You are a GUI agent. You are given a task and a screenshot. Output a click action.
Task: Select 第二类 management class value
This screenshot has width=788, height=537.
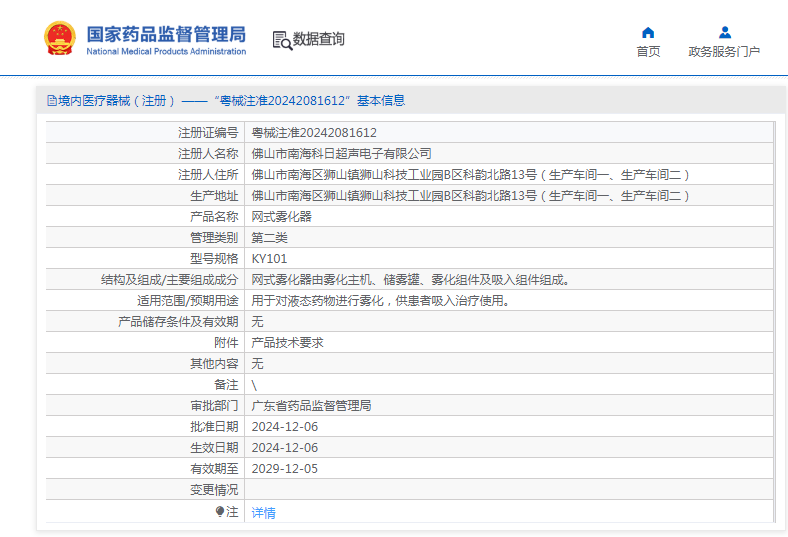[269, 238]
